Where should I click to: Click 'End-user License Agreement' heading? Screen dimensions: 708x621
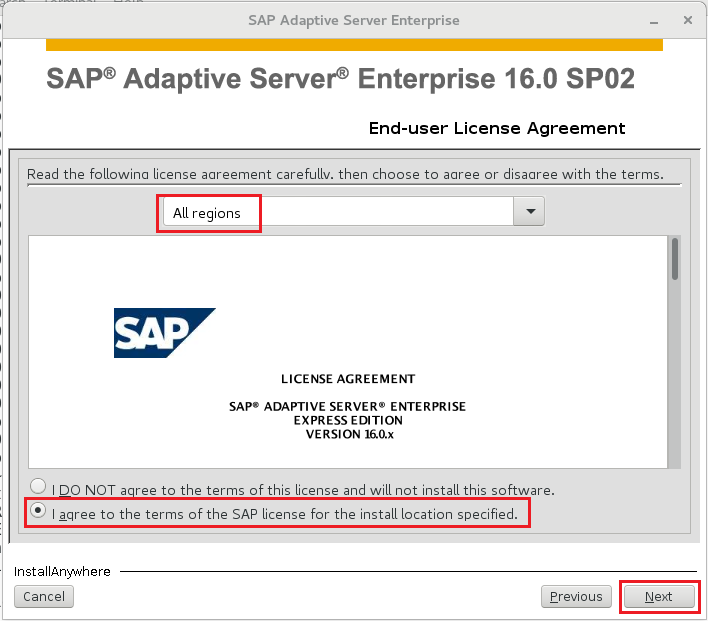[x=497, y=129]
